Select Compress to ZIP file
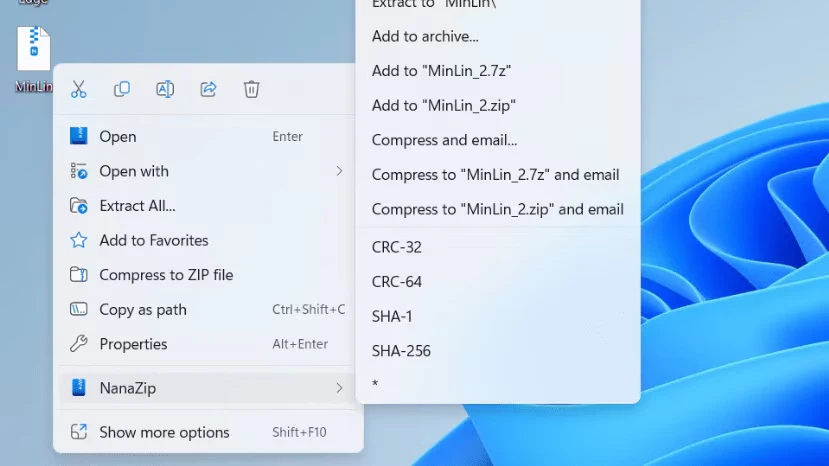The image size is (829, 466). (166, 275)
